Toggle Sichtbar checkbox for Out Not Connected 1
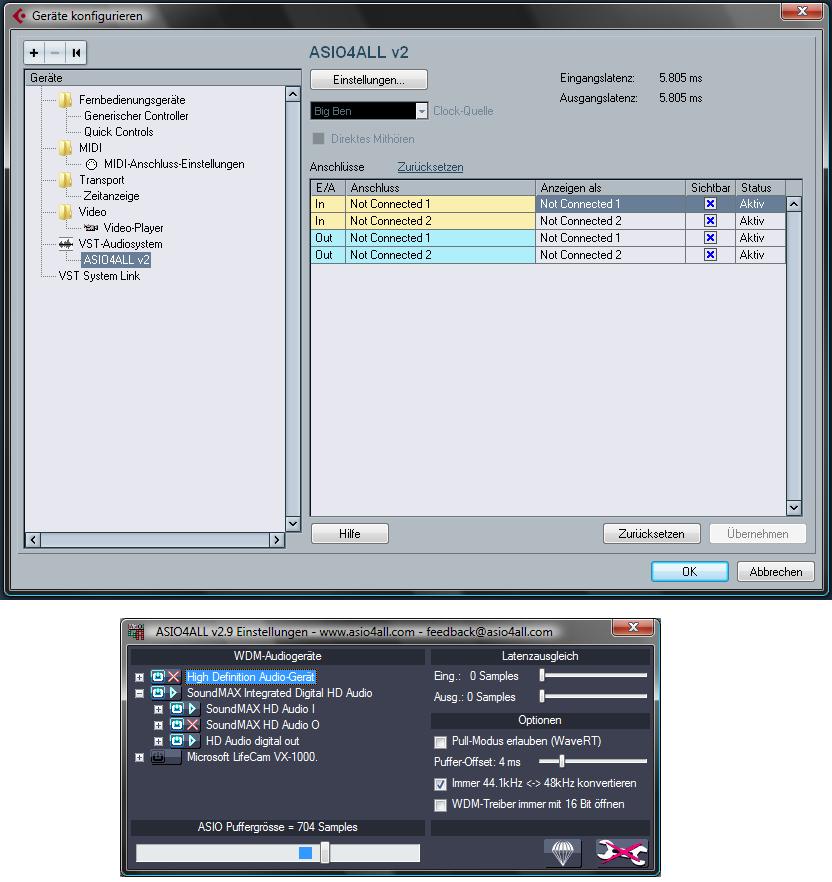This screenshot has width=832, height=882. tap(710, 238)
